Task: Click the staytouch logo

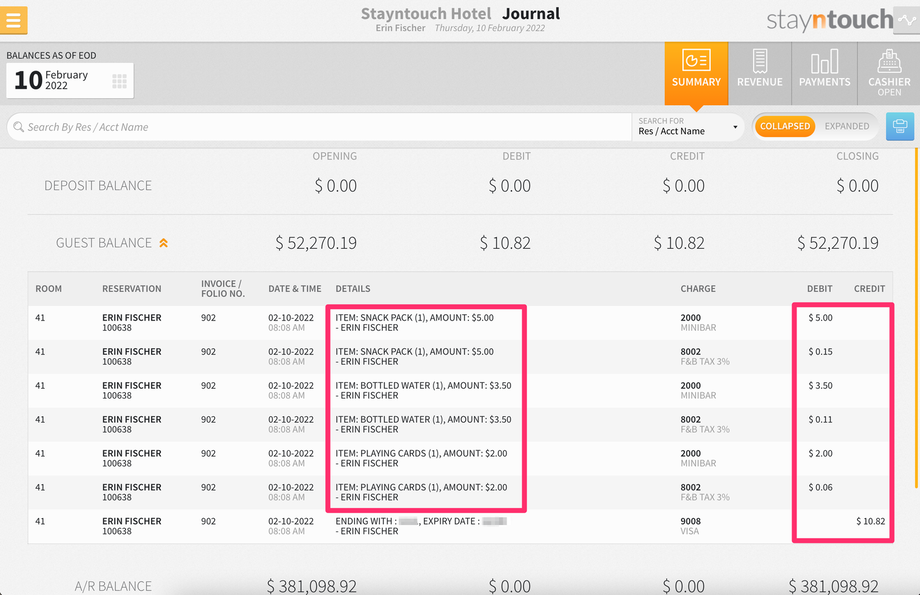Action: [830, 20]
